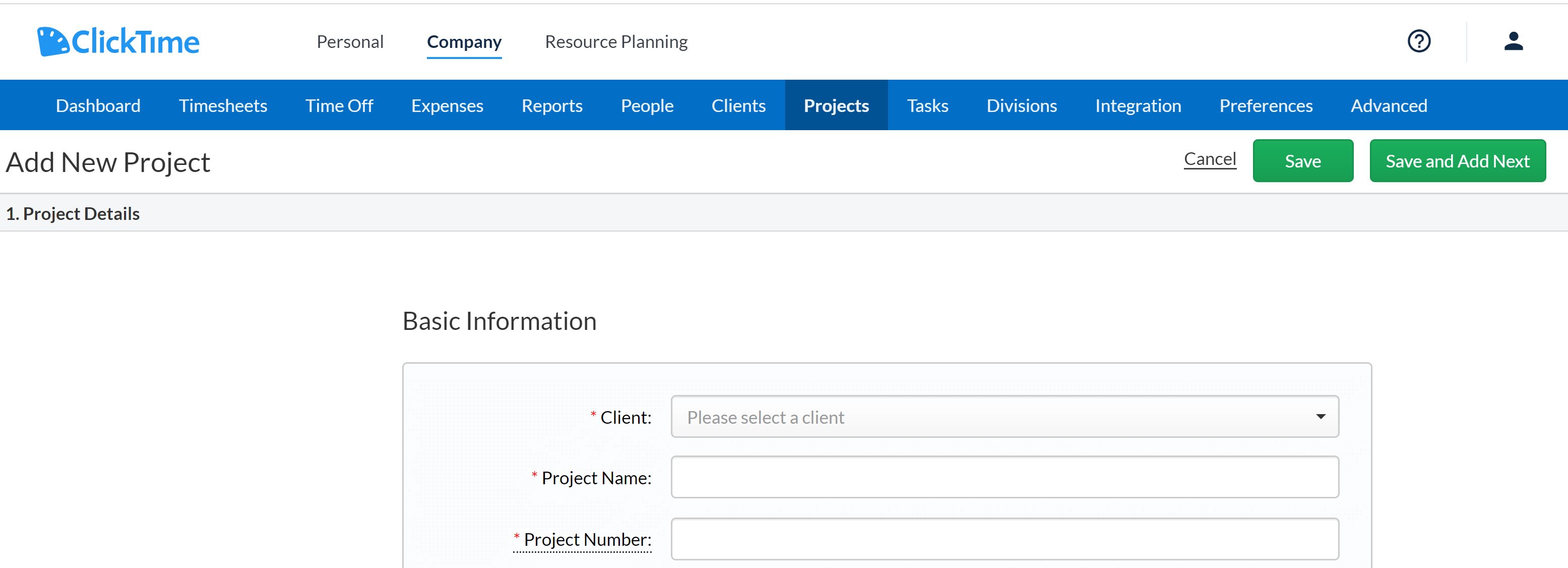Save the new project

tap(1302, 160)
